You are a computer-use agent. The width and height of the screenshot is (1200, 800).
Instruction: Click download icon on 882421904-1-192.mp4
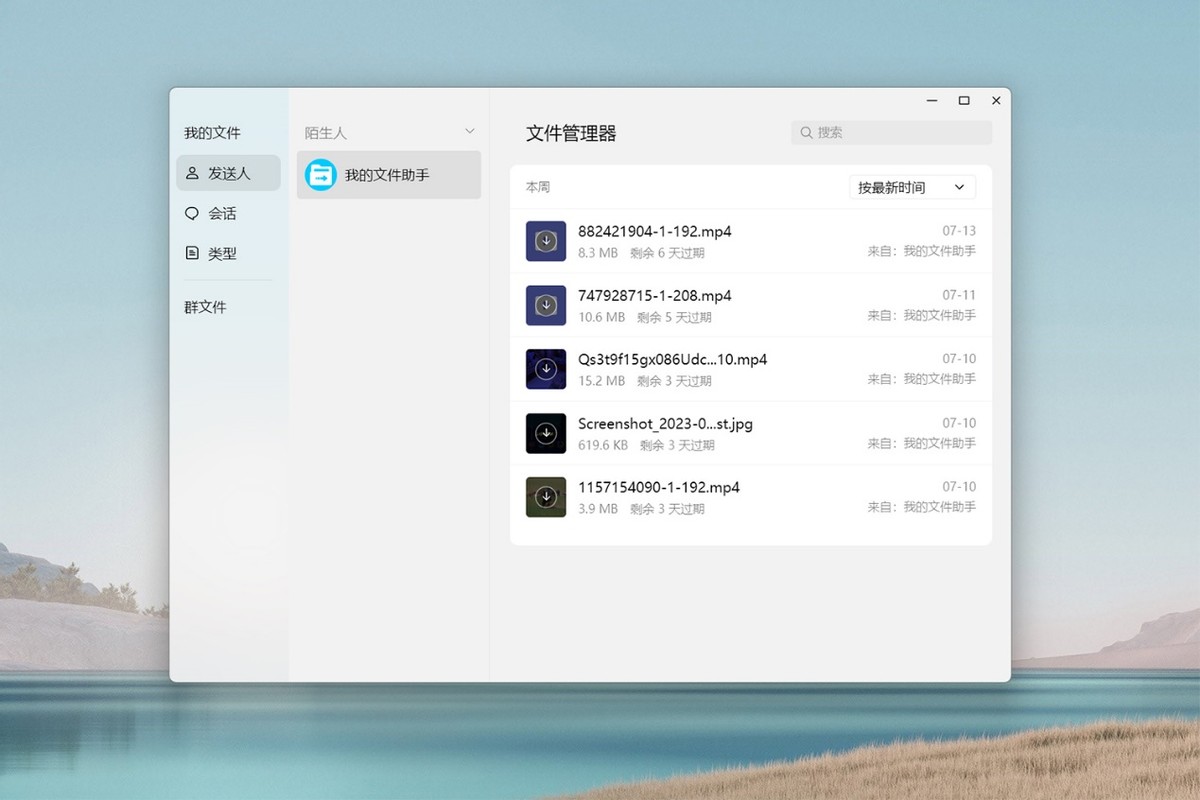[x=545, y=240]
